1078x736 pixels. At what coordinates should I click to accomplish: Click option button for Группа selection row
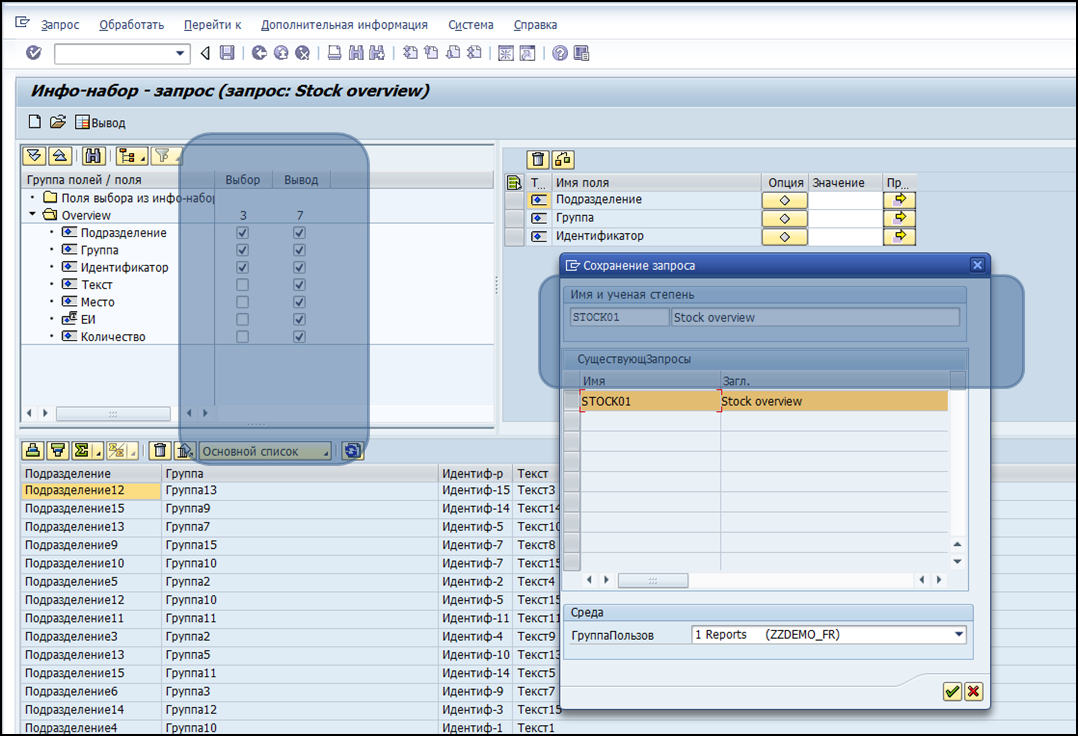(x=785, y=218)
